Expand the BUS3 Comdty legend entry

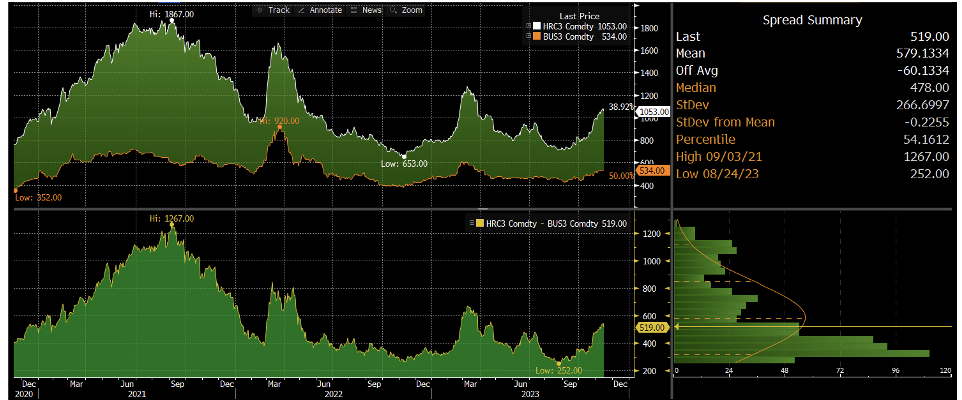(528, 36)
